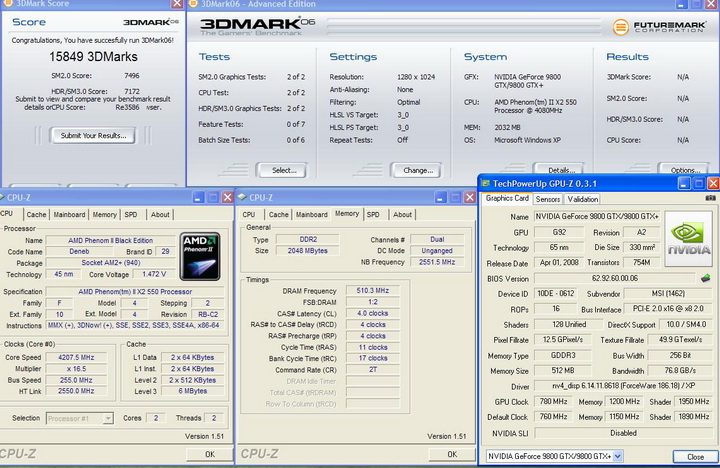The image size is (720, 468).
Task: Open Mainboard tab in left CPU-Z window
Action: (69, 214)
